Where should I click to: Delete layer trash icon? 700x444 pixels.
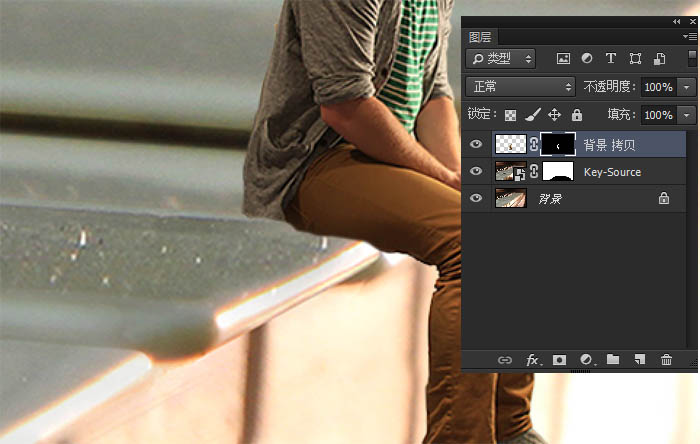[x=667, y=360]
